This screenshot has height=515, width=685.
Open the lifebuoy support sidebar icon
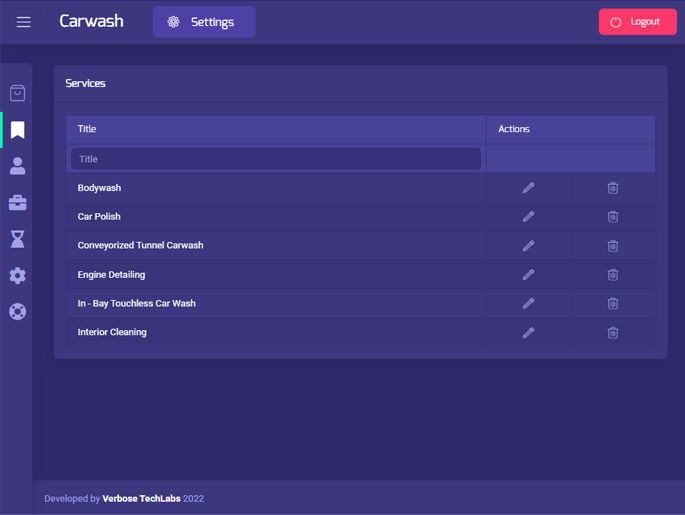(x=17, y=311)
